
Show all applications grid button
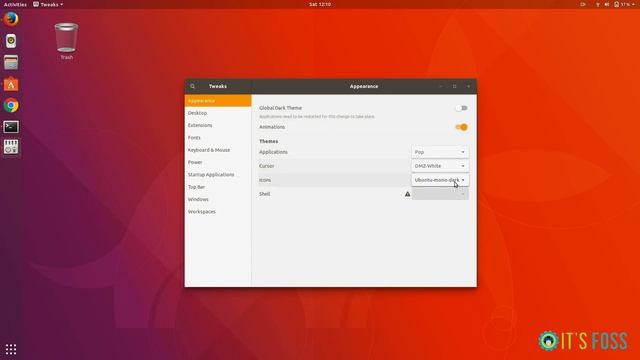click(x=11, y=349)
